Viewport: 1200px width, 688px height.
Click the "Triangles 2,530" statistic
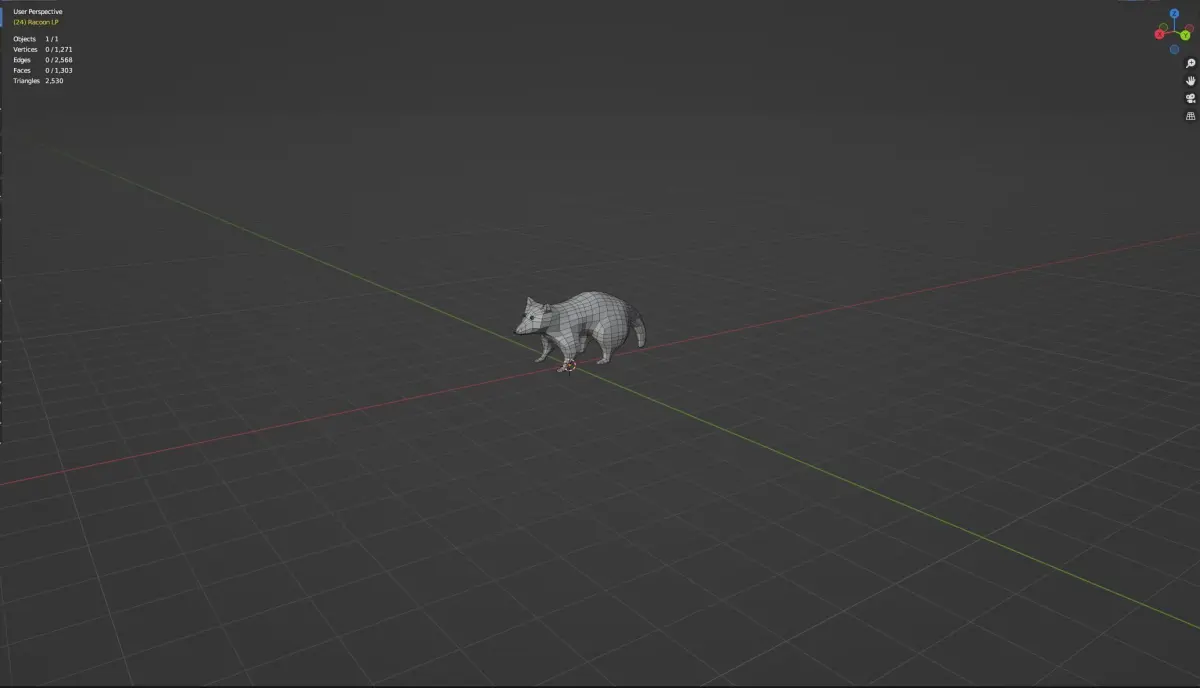pos(39,81)
